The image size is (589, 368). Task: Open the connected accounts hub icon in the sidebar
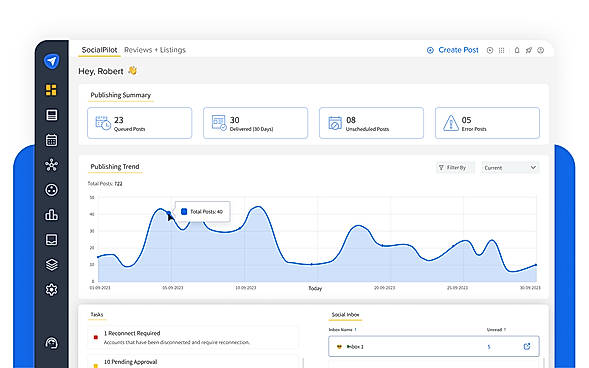click(51, 165)
